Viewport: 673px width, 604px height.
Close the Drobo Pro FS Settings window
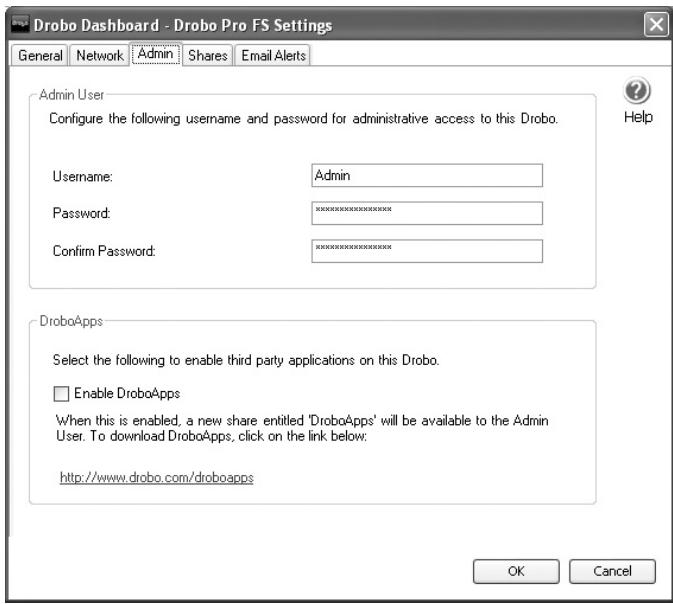(656, 24)
